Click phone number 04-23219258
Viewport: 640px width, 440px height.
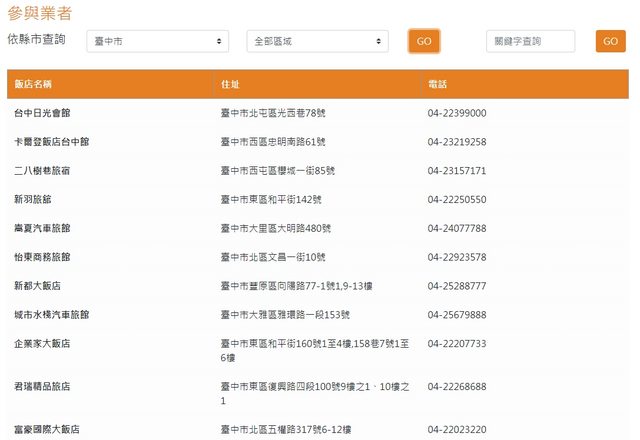(457, 142)
